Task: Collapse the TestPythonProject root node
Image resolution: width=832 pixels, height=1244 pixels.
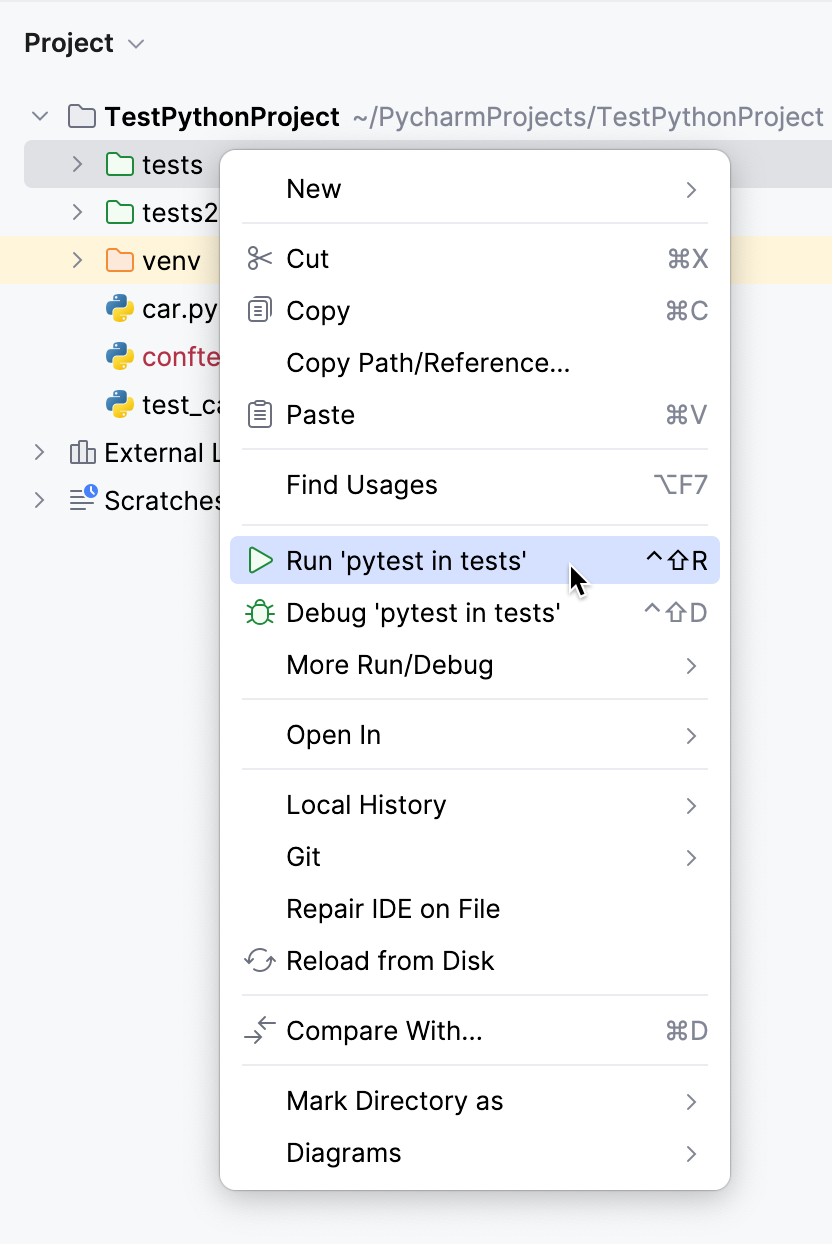Action: pos(39,116)
